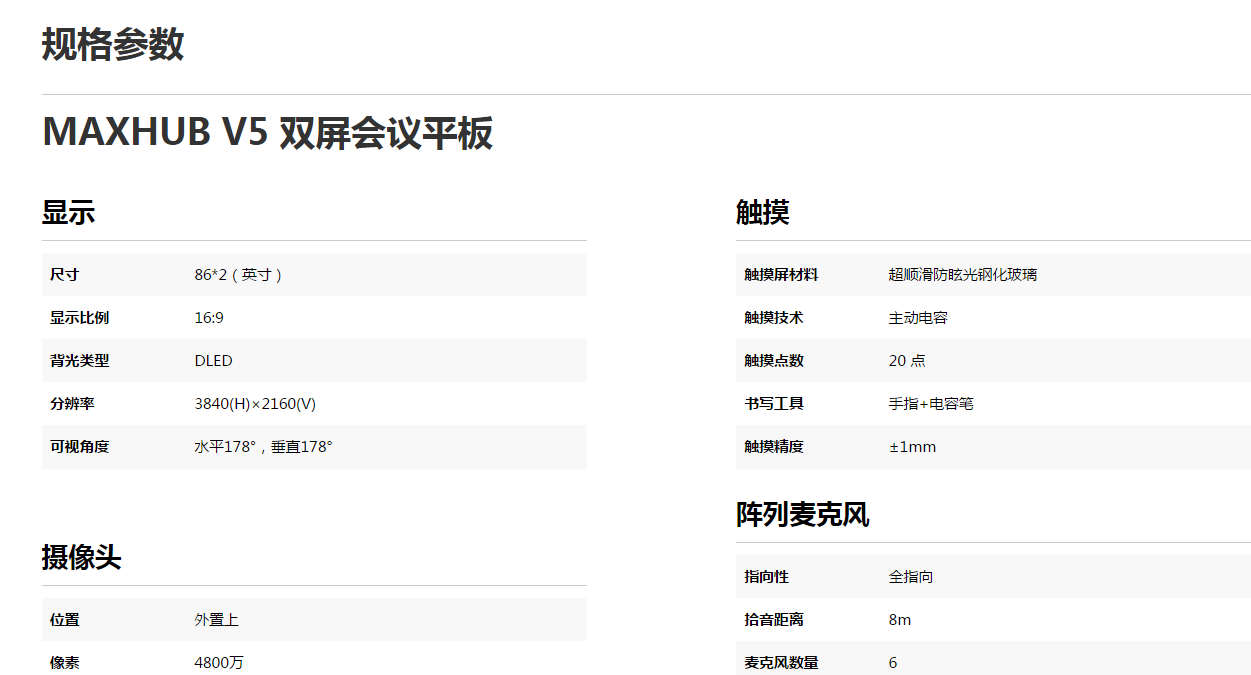This screenshot has width=1251, height=675.
Task: Click the DLED backlight type value
Action: 213,361
